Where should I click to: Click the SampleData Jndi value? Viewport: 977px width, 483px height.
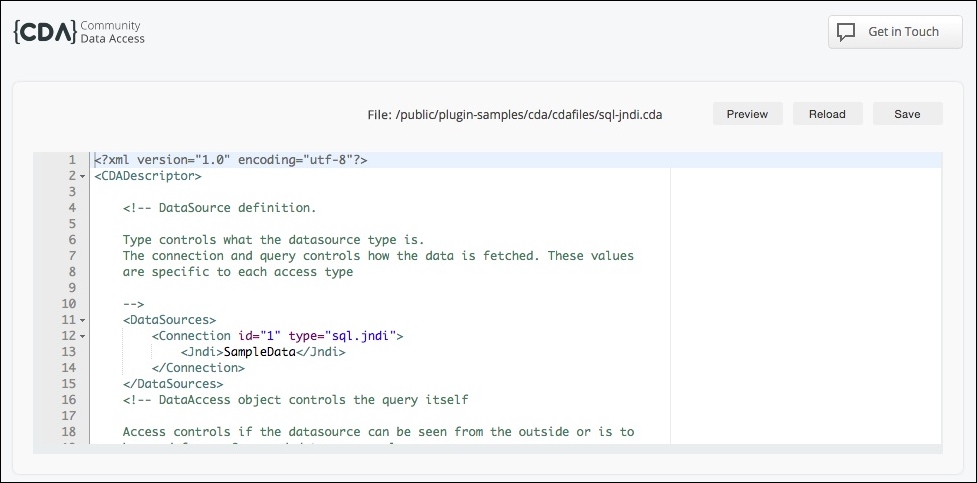pos(259,352)
